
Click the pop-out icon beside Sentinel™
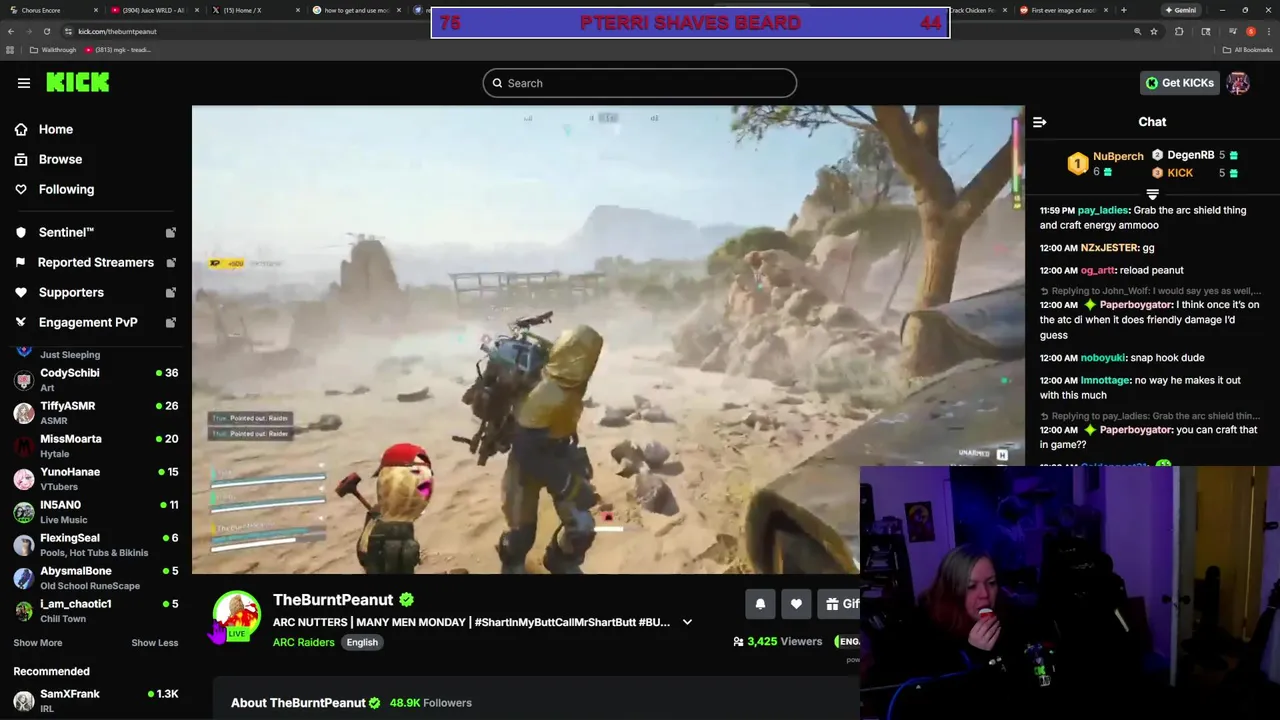pos(171,232)
